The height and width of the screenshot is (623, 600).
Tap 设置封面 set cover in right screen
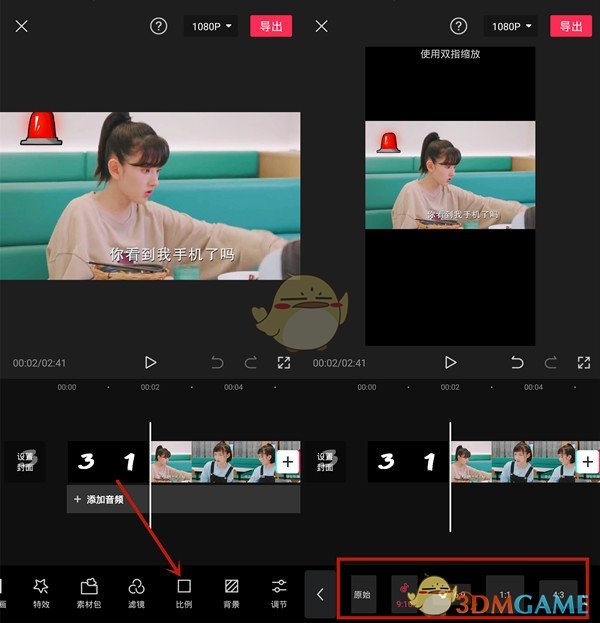tap(323, 462)
